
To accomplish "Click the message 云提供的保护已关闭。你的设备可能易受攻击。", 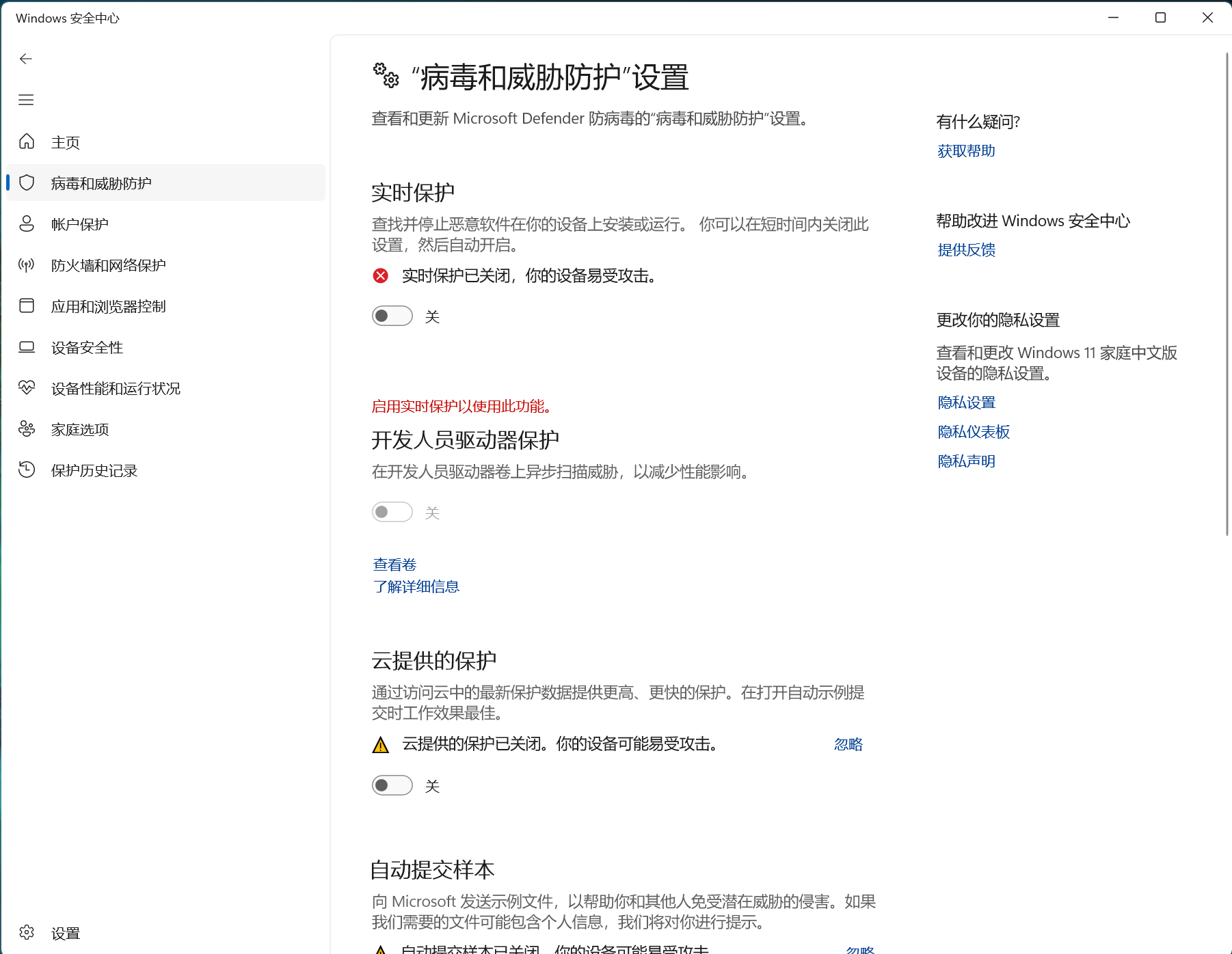I will pos(562,744).
